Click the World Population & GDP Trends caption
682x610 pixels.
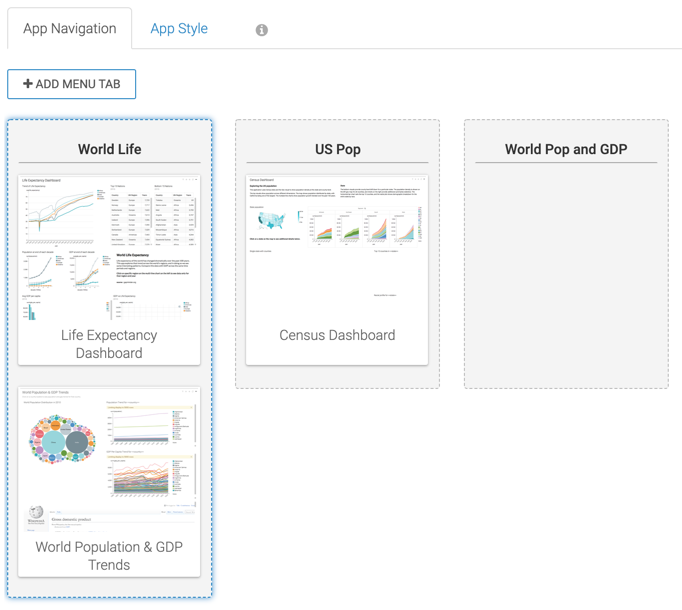point(109,556)
